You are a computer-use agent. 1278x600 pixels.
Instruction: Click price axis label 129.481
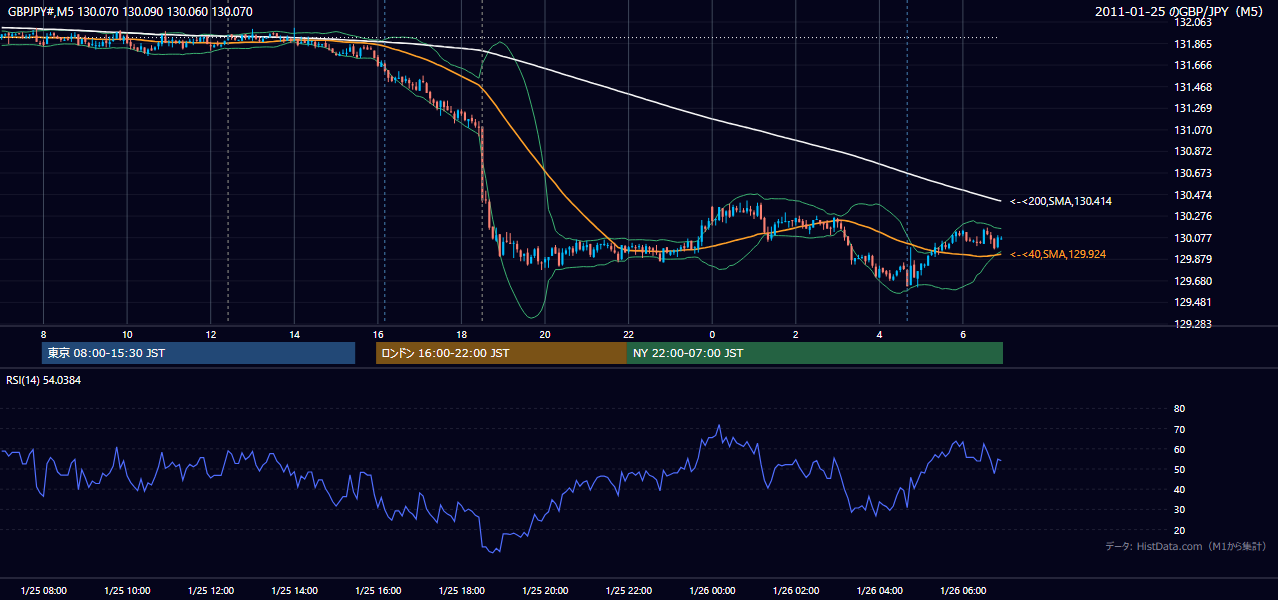click(1193, 302)
